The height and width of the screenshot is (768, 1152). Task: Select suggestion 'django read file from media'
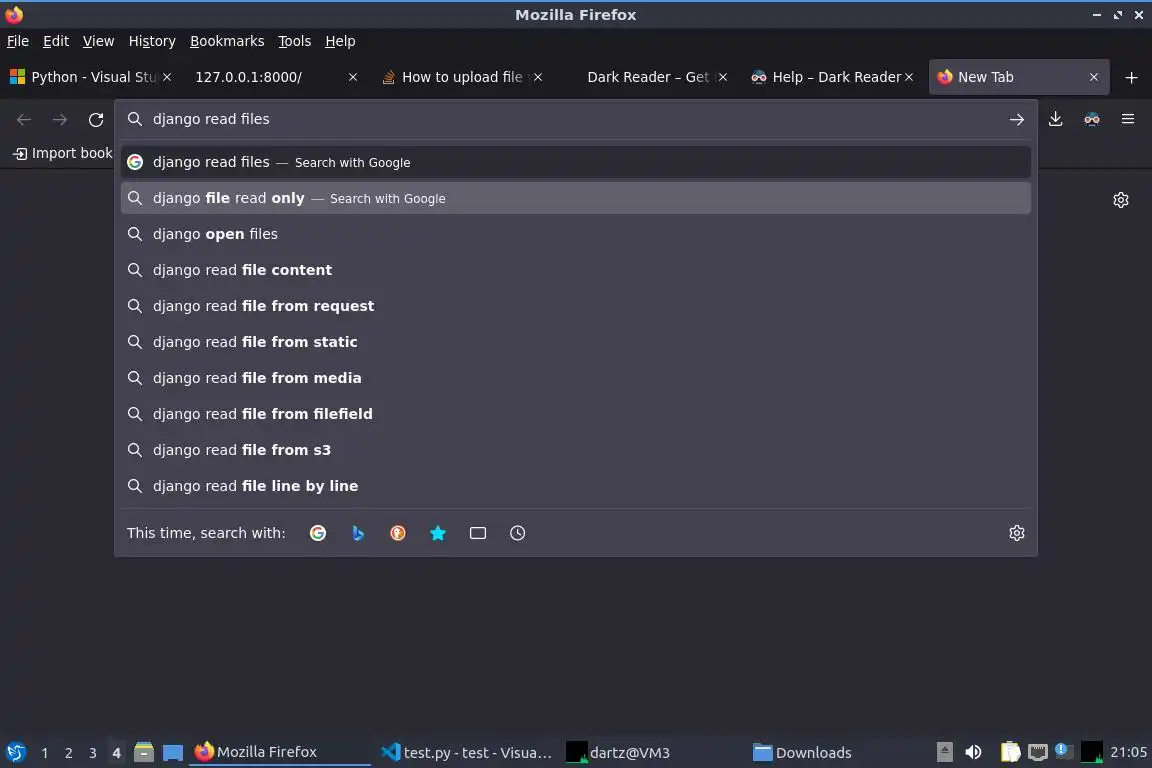pos(575,378)
